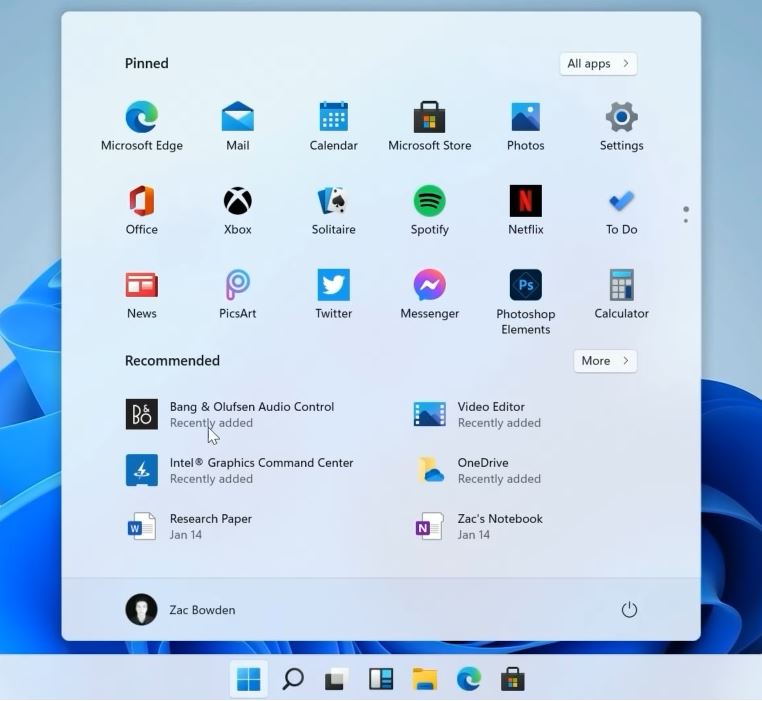Viewport: 762px width, 701px height.
Task: Open Microsoft Store from the taskbar
Action: [x=513, y=679]
